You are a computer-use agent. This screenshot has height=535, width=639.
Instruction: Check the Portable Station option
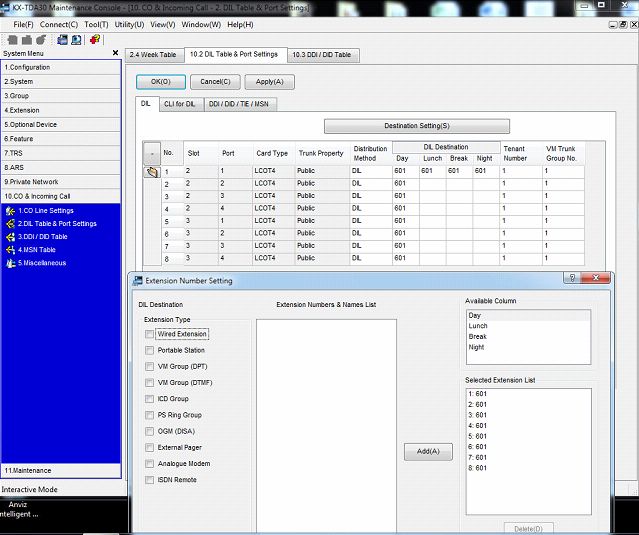pos(149,350)
